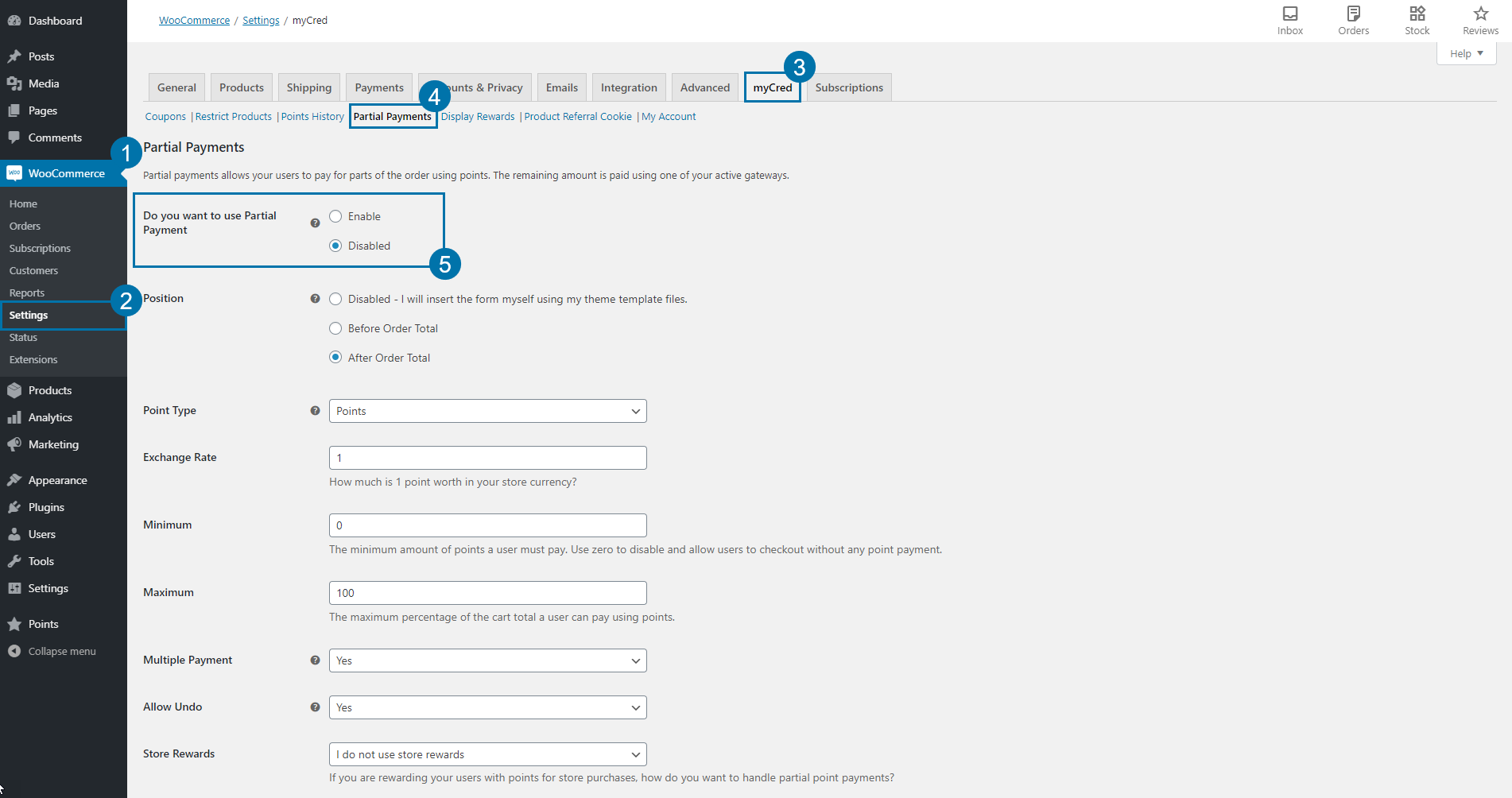The height and width of the screenshot is (798, 1512).
Task: Open Customers under WooCommerce submenu
Action: point(33,271)
